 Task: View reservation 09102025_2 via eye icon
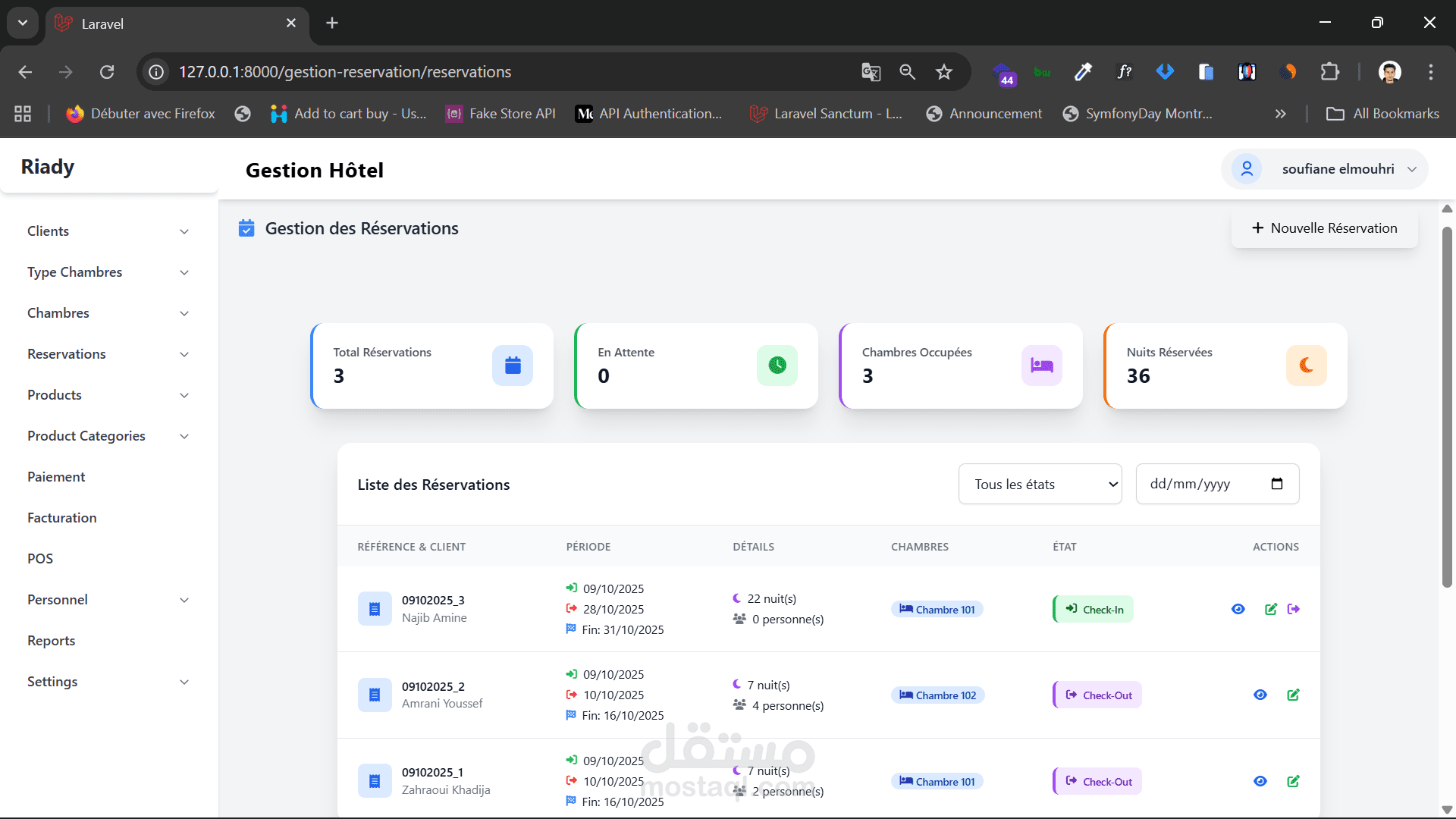[x=1260, y=695]
